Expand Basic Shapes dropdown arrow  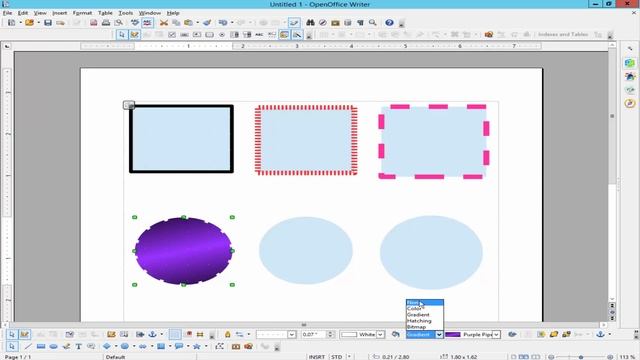point(116,347)
